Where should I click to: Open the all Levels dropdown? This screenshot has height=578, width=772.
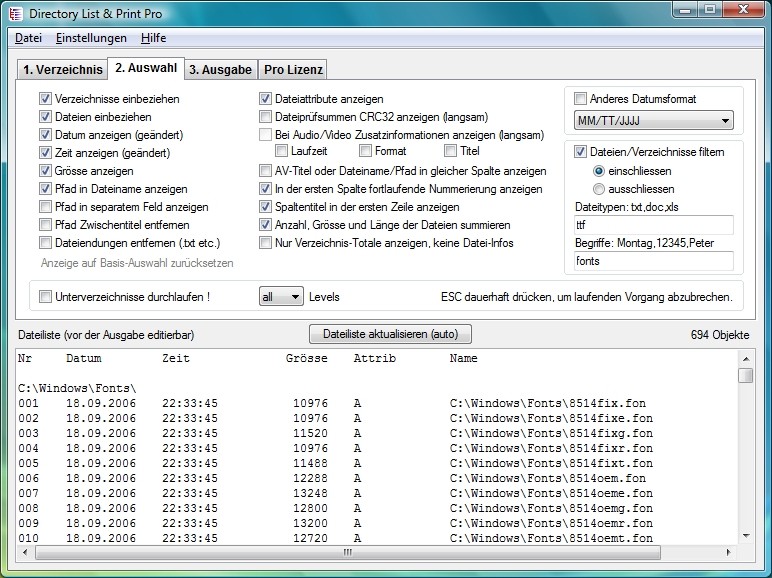(281, 297)
